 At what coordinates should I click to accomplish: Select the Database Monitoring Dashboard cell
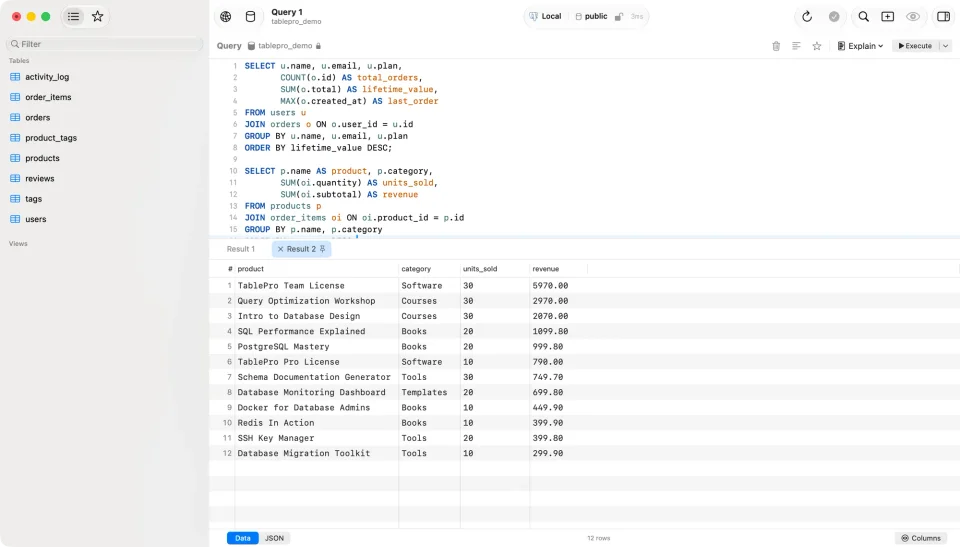coord(317,393)
